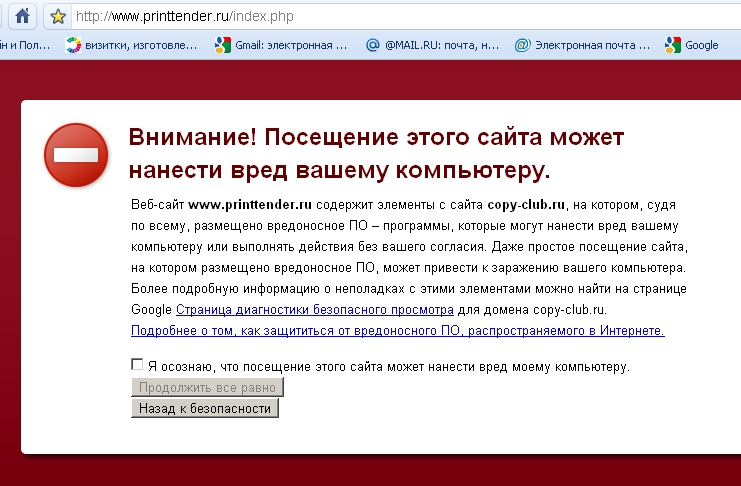
Task: Check the 'Я осознаю' risk acknowledgment checkbox
Action: tap(137, 365)
